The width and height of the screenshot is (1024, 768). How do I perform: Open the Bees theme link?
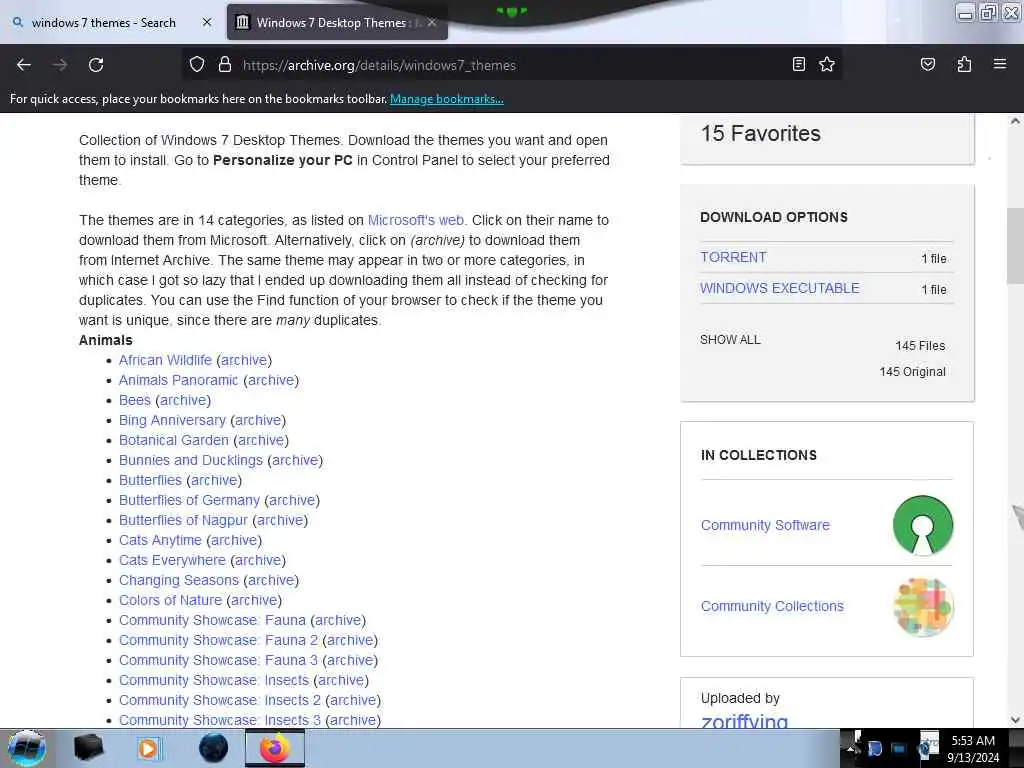click(x=135, y=400)
